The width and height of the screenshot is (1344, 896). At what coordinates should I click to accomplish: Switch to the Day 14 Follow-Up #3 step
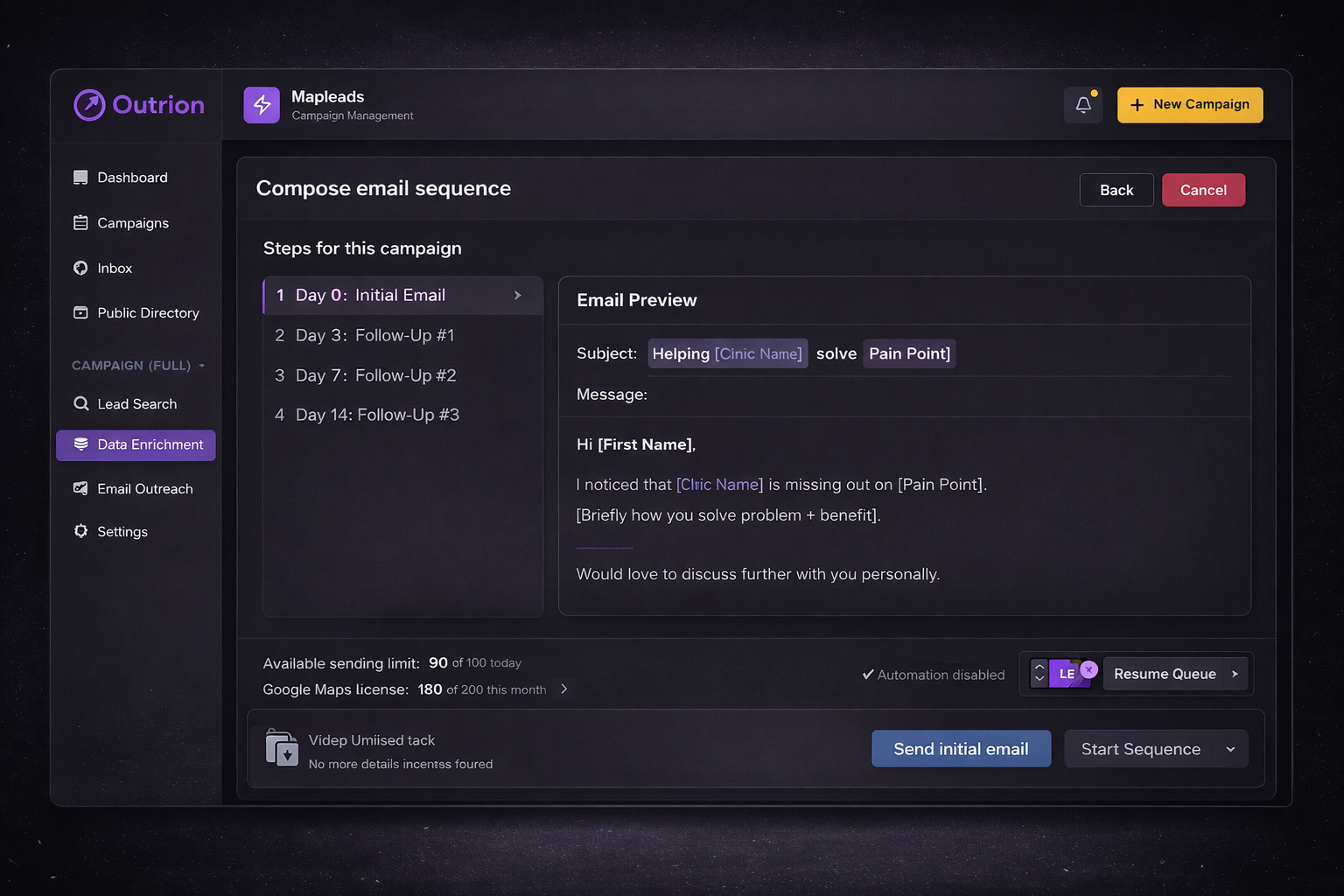click(x=378, y=415)
